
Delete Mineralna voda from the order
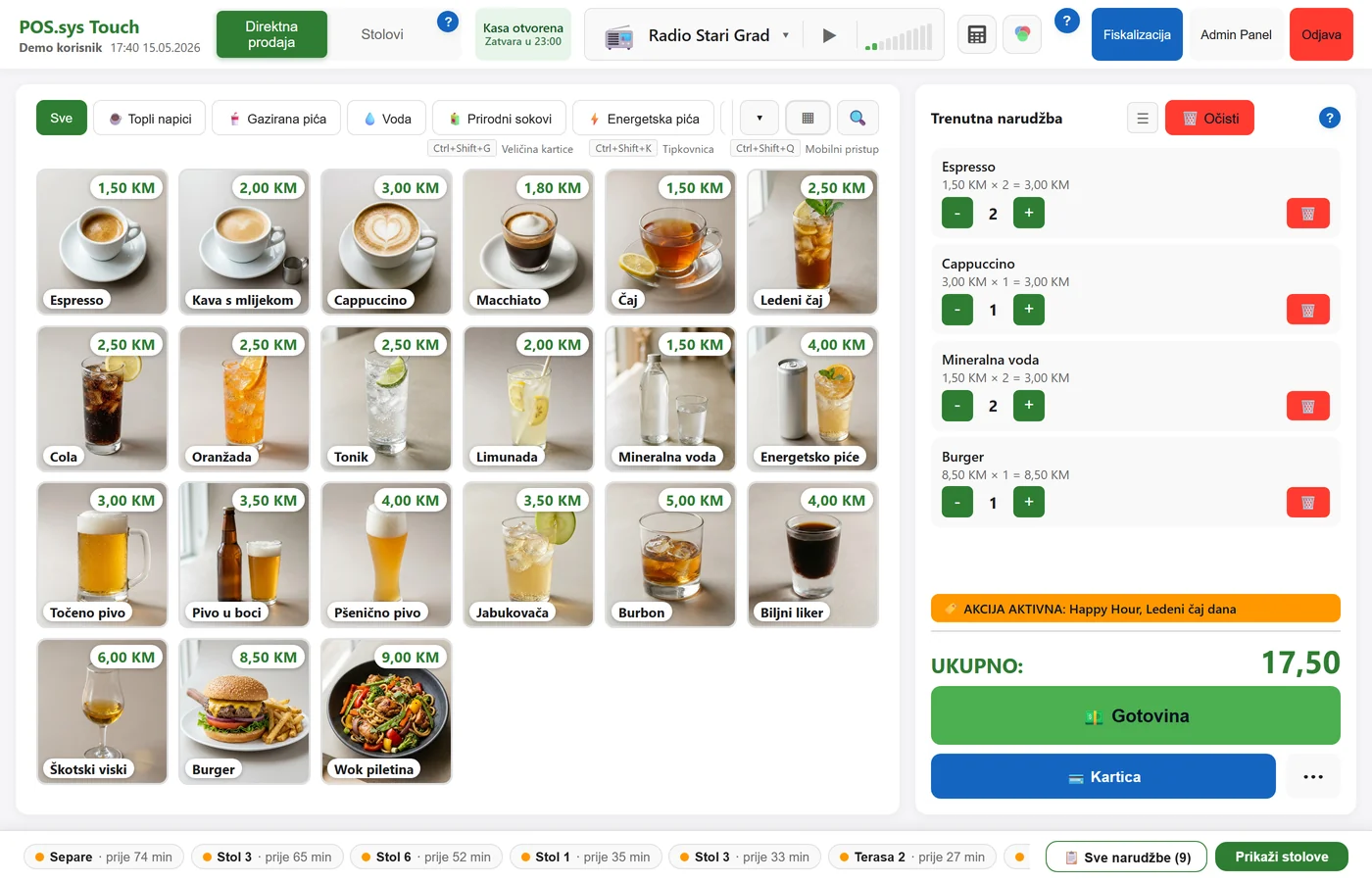tap(1307, 406)
